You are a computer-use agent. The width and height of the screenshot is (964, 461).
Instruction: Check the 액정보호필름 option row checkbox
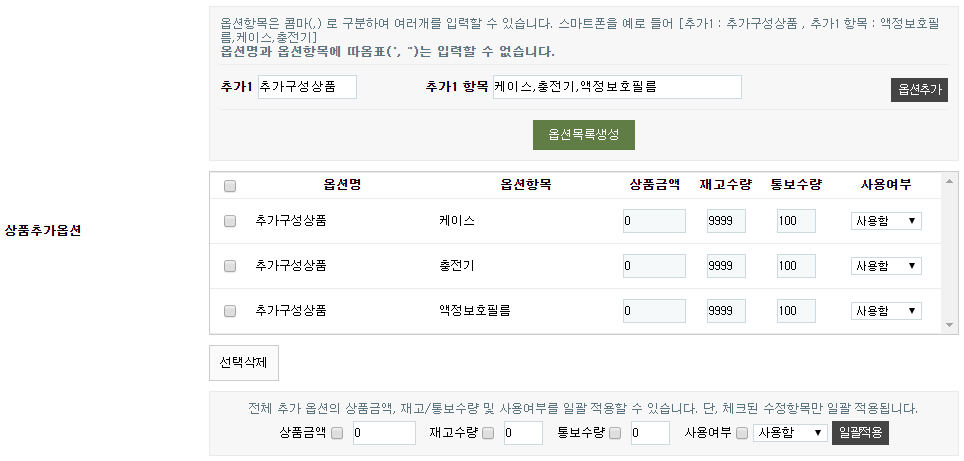230,311
